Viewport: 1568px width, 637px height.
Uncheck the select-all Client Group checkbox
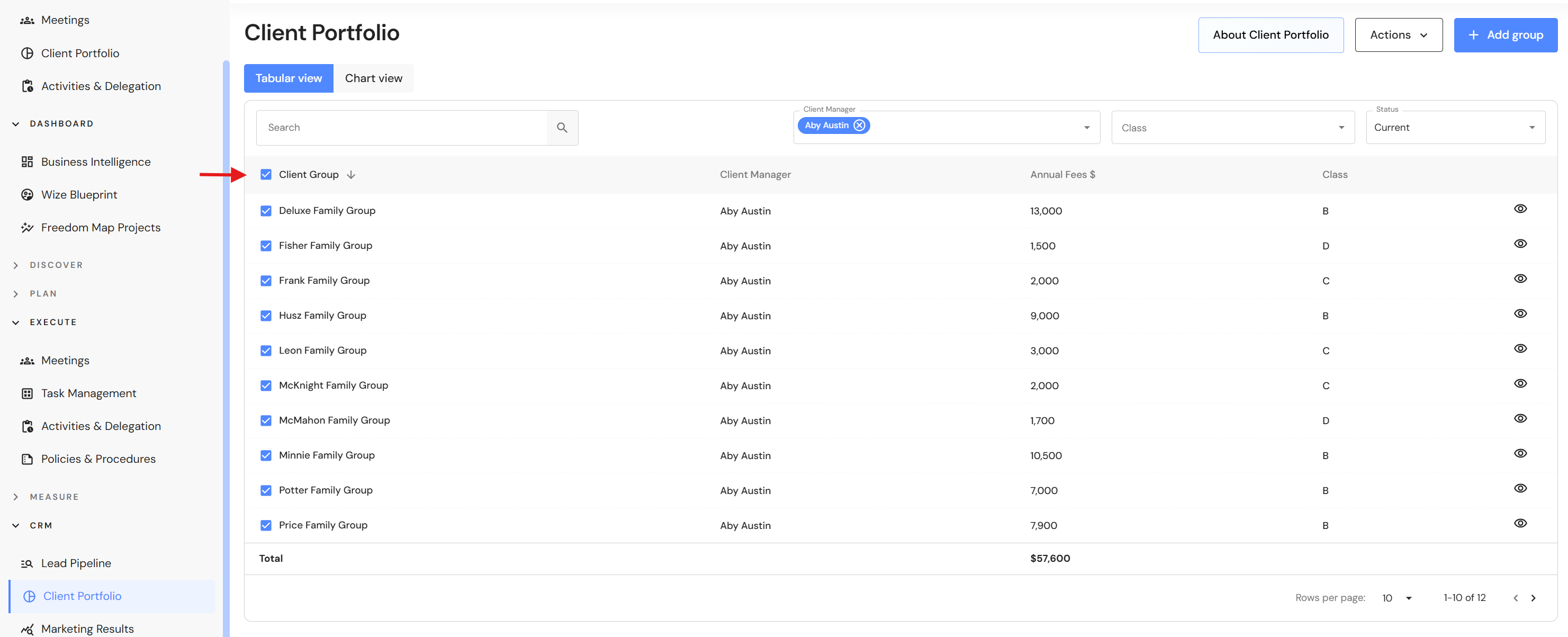266,175
